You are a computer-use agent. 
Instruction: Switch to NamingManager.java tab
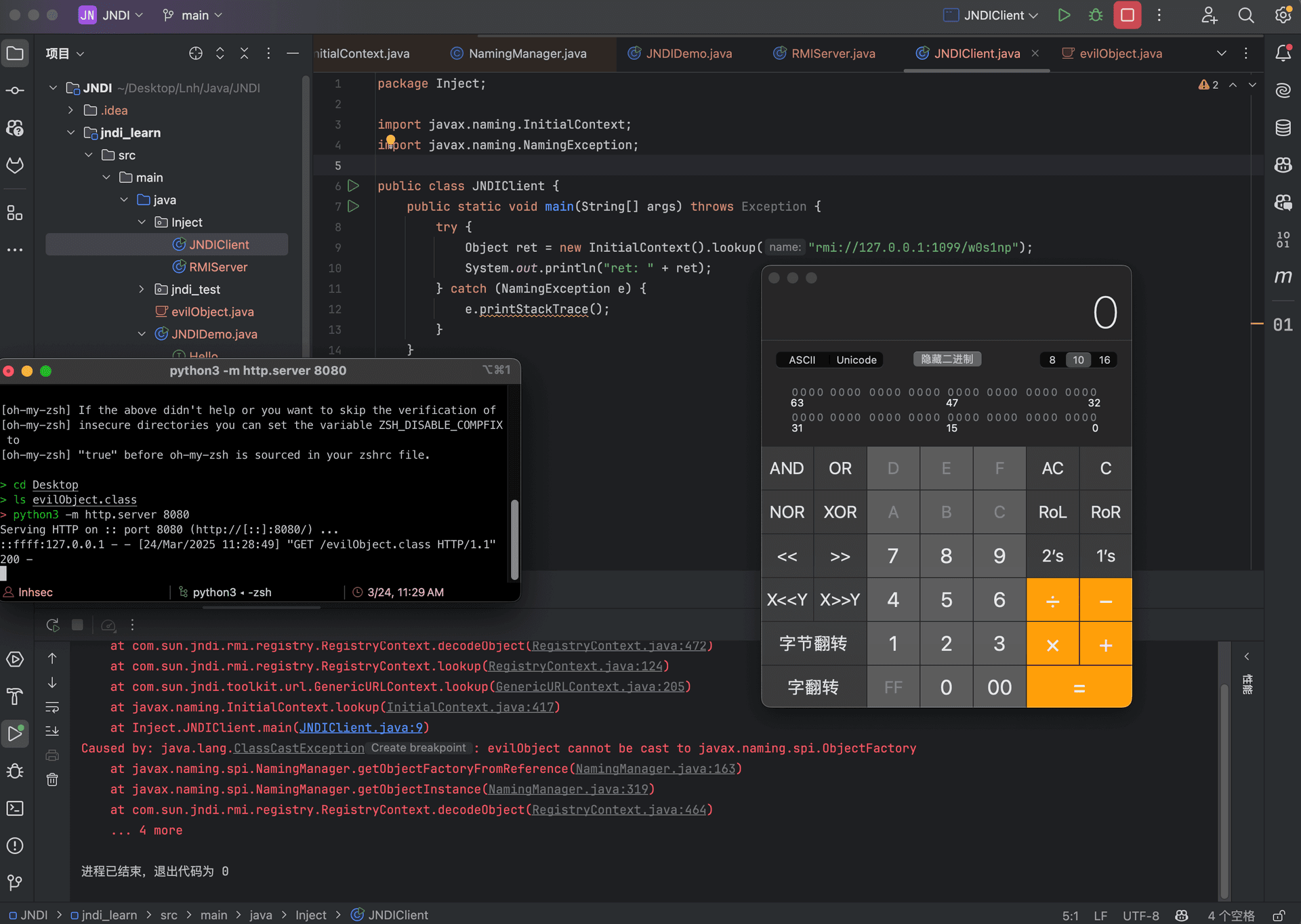[519, 54]
